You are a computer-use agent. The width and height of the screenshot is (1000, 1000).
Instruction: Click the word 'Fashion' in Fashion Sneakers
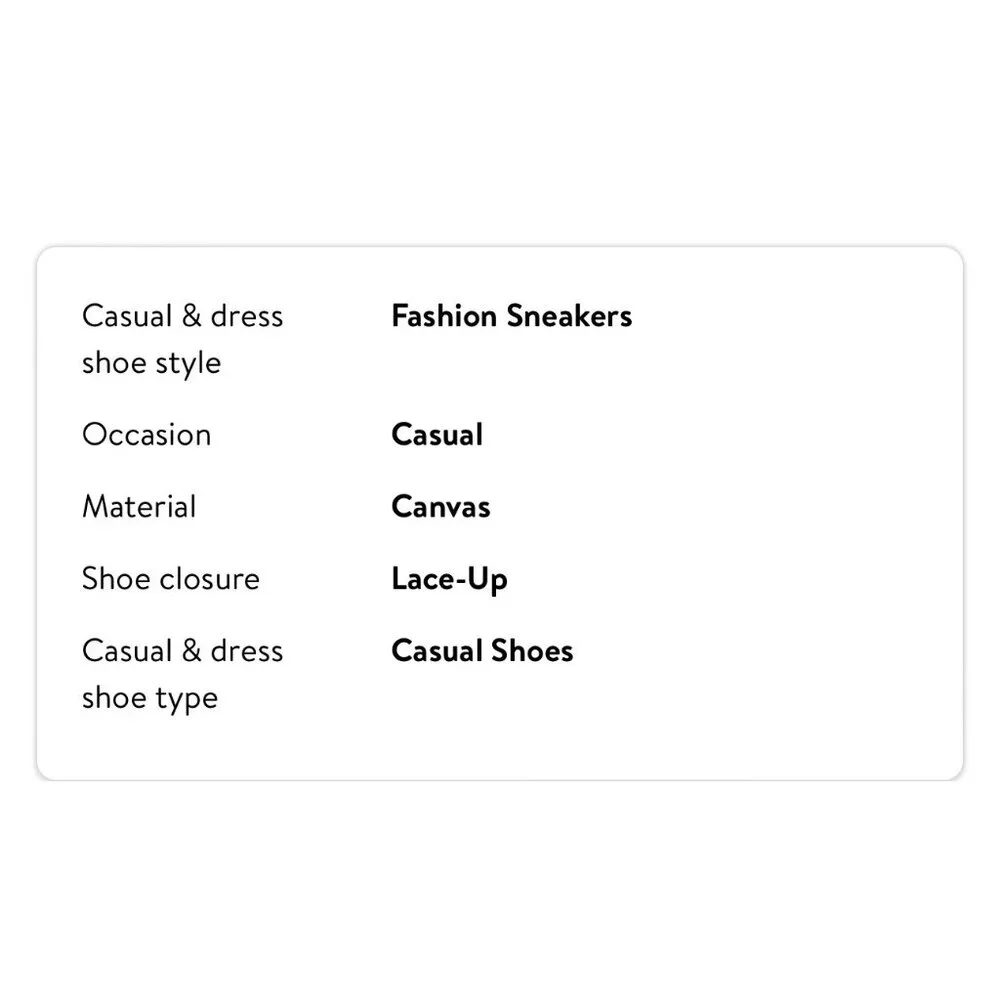click(444, 316)
